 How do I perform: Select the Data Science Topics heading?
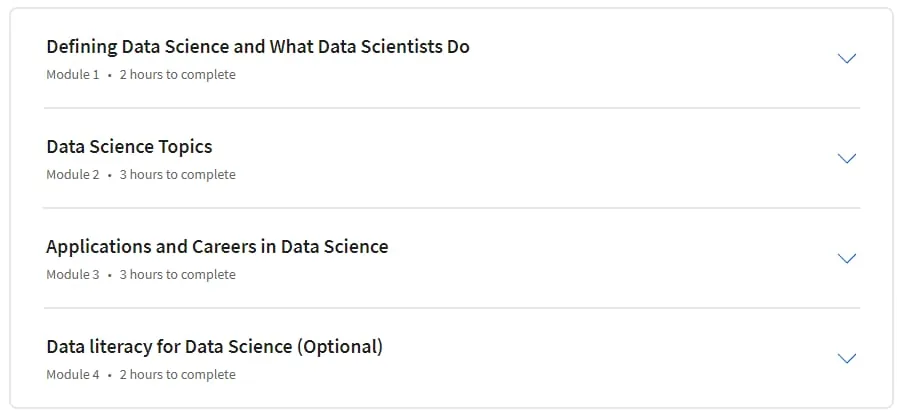point(129,147)
